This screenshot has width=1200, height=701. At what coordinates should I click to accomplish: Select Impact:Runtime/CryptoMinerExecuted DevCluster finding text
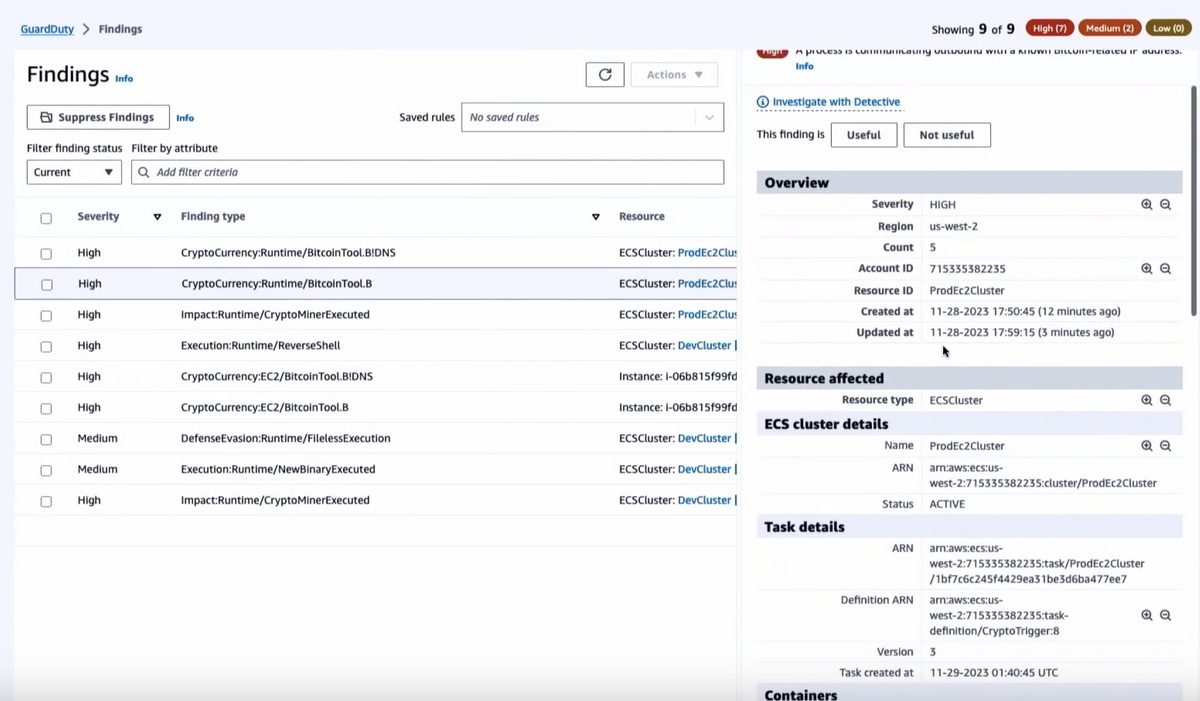[x=275, y=500]
